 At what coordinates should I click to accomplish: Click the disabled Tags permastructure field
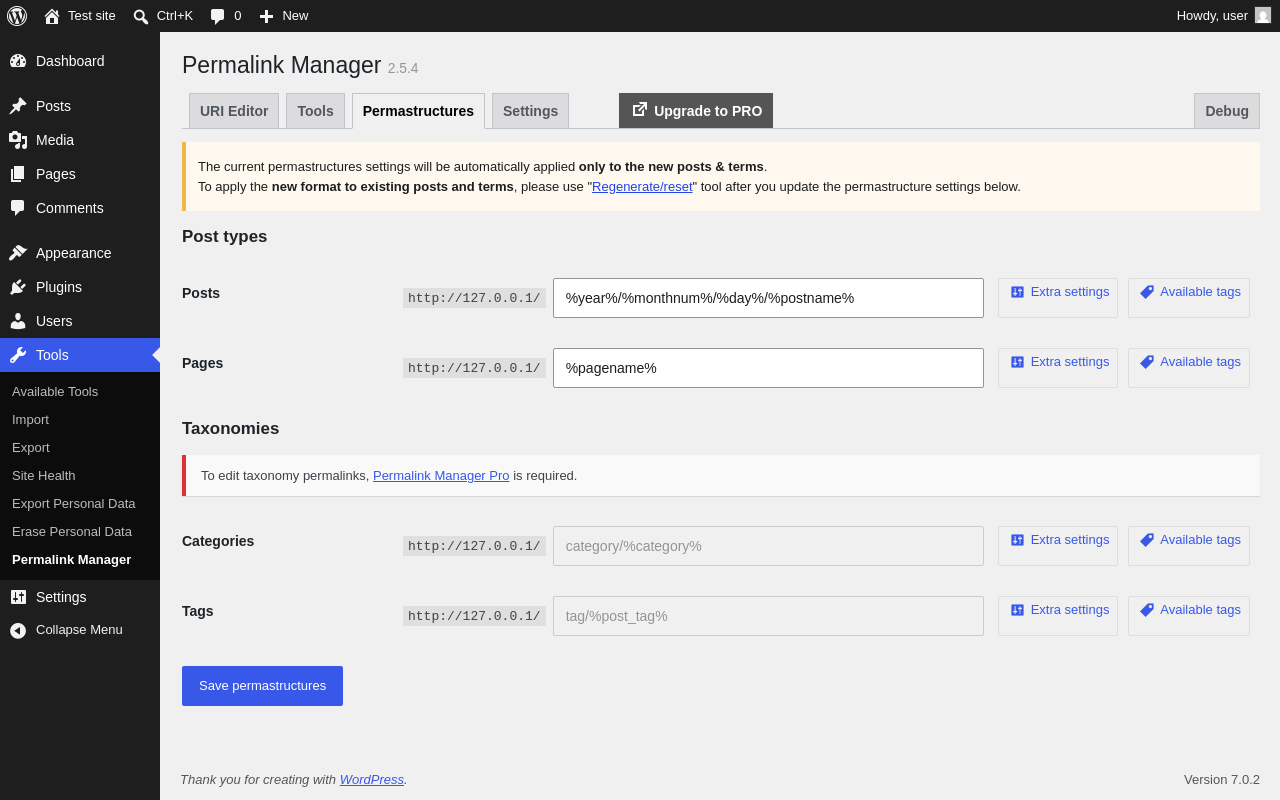[x=768, y=616]
